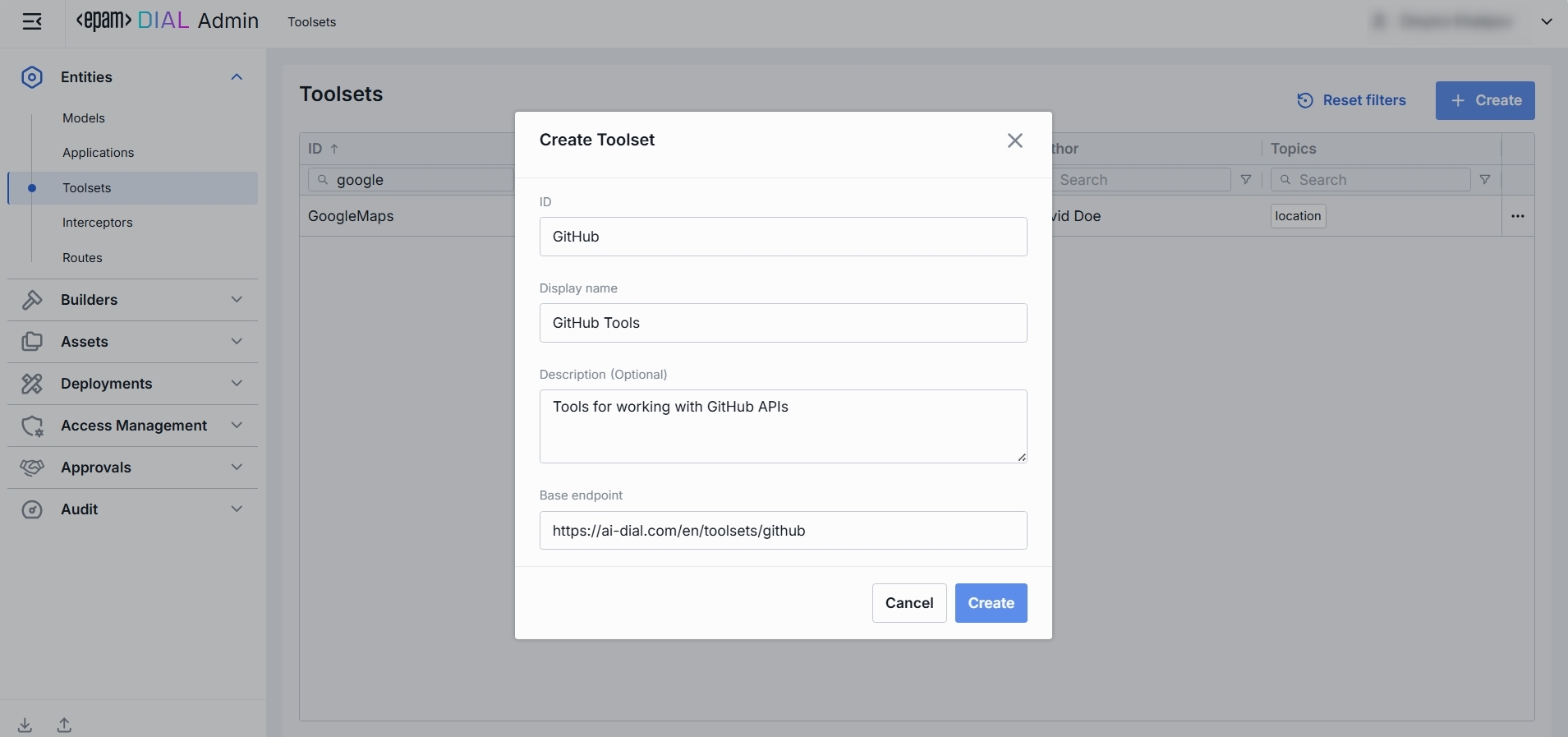The width and height of the screenshot is (1568, 737).
Task: Click the Entities section icon
Action: click(32, 77)
